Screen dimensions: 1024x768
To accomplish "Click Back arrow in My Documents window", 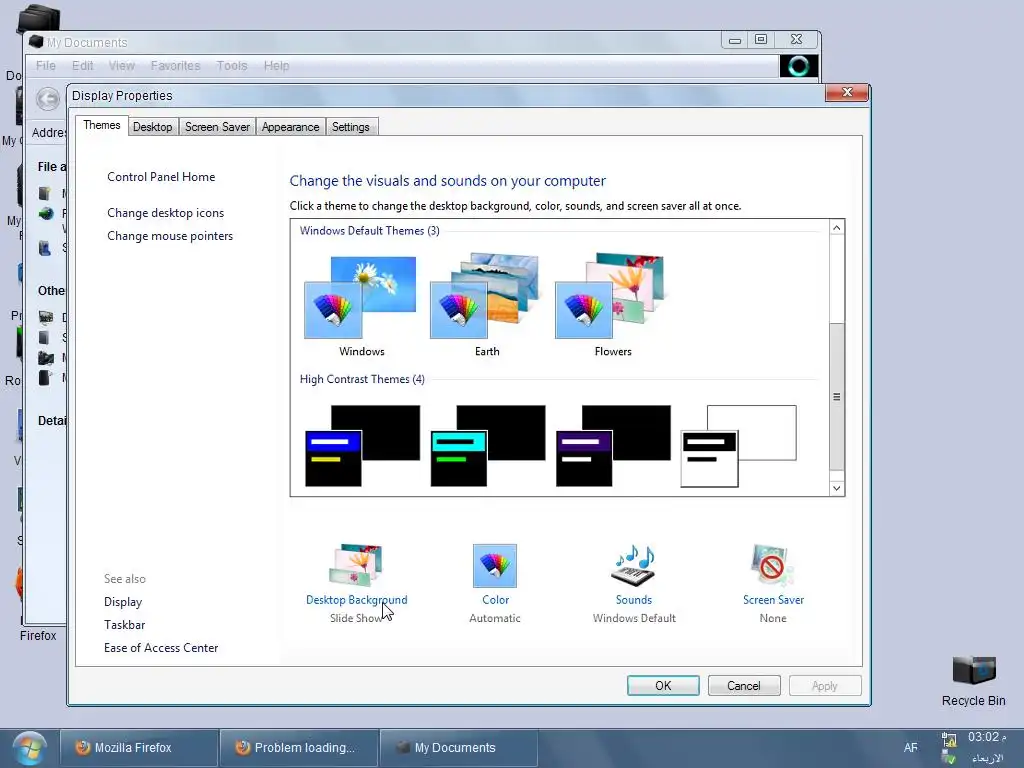I will [x=48, y=99].
